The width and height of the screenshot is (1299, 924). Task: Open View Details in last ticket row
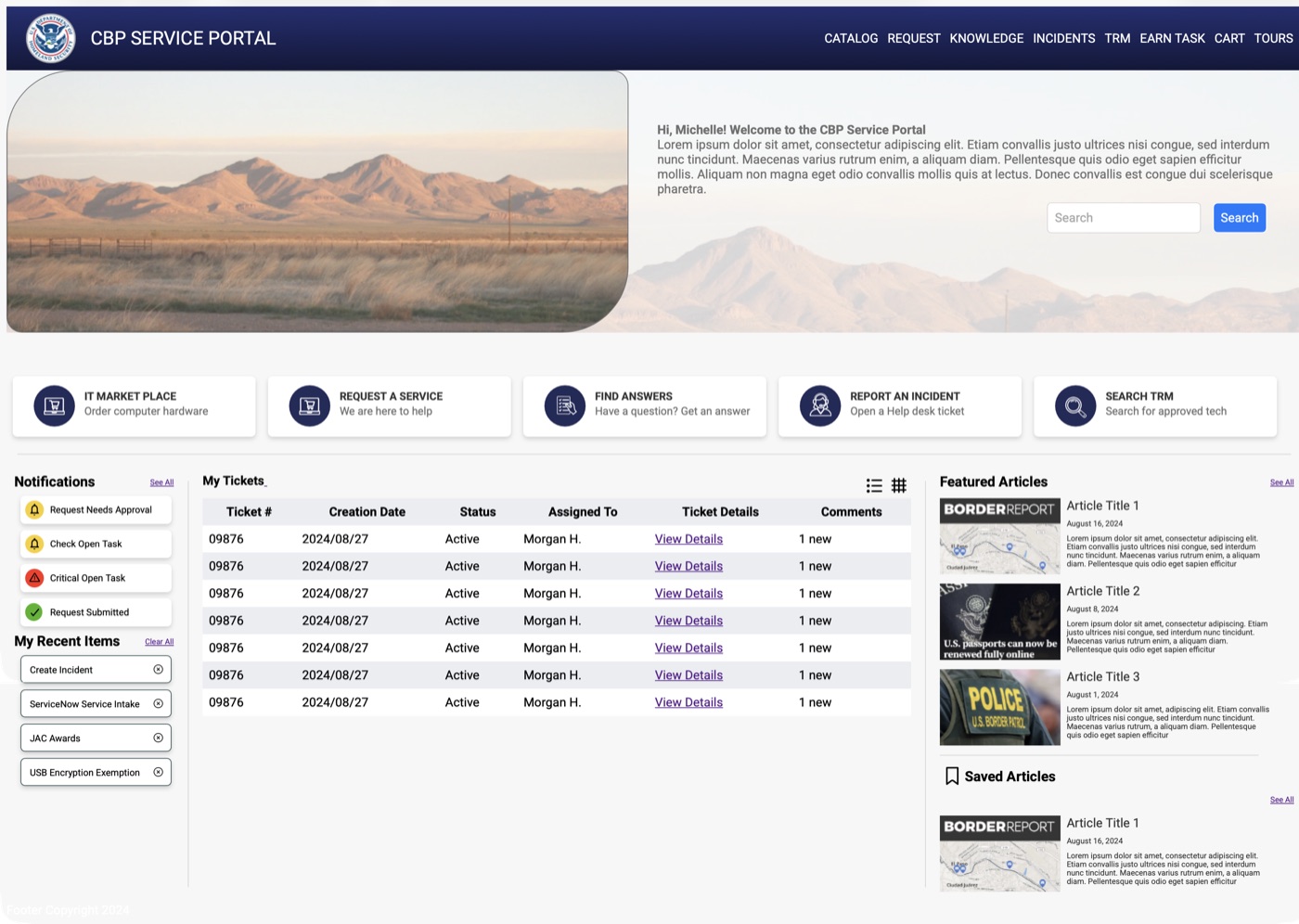pyautogui.click(x=688, y=702)
